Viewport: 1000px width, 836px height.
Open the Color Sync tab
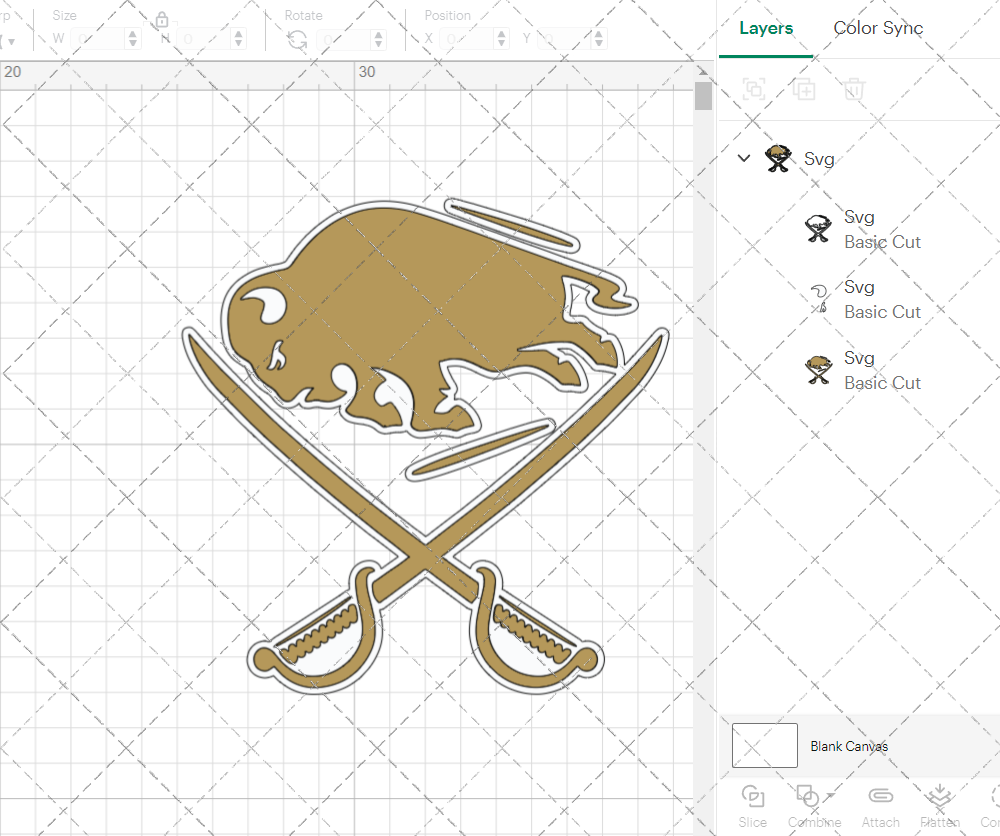point(878,28)
